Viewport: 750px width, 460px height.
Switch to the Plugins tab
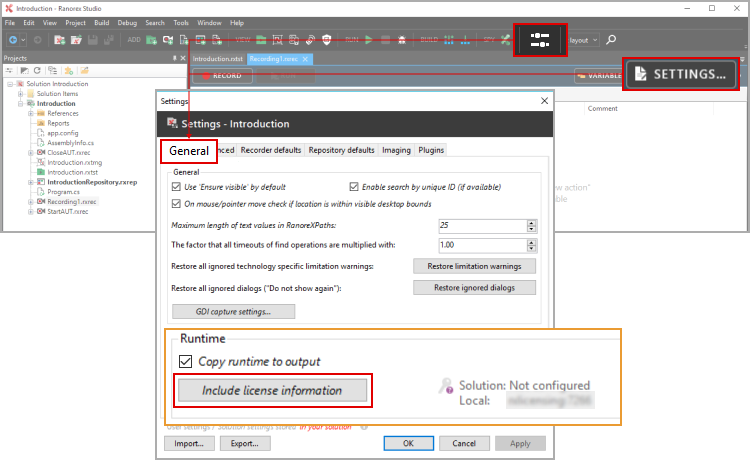pos(431,150)
